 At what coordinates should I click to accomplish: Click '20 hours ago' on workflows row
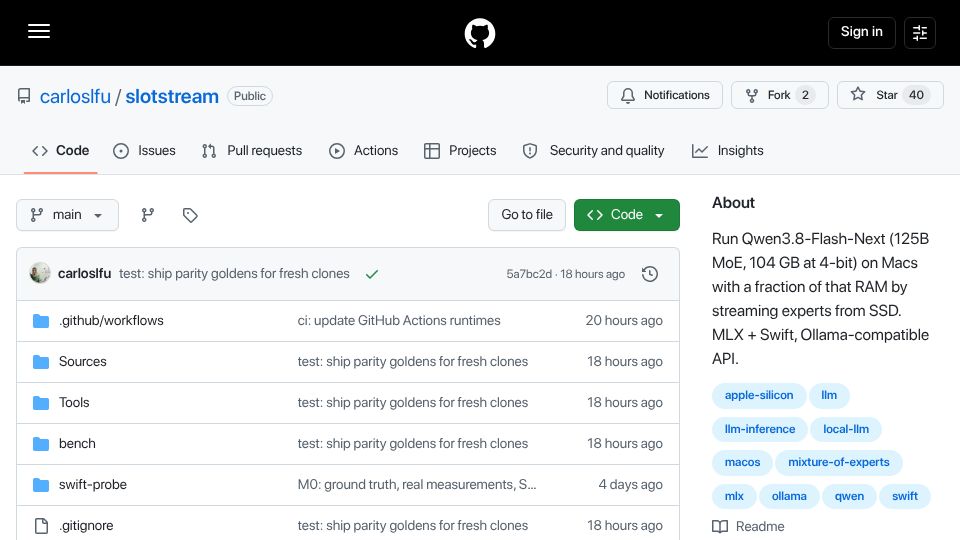624,320
